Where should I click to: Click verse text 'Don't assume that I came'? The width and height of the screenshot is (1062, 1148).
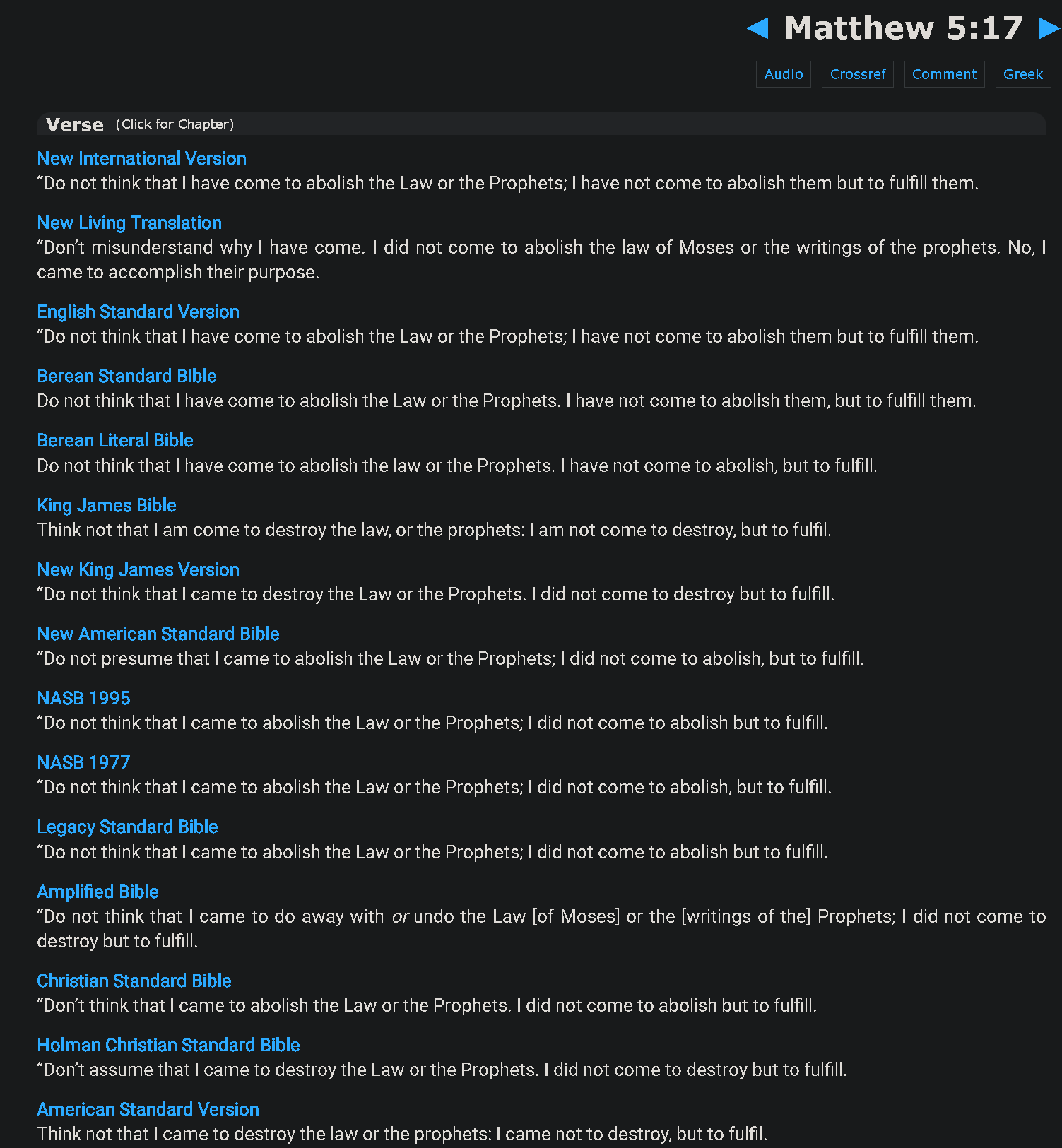tap(442, 1070)
